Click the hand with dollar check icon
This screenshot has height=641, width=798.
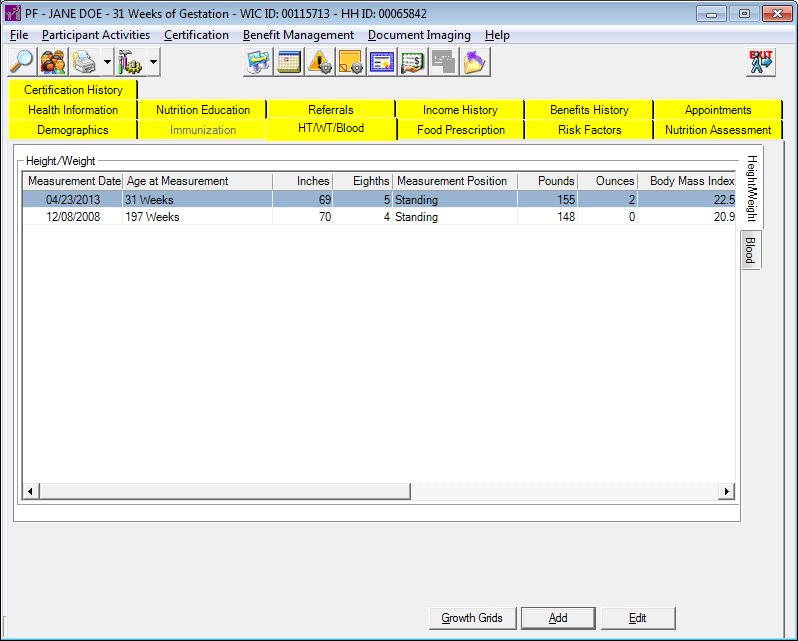point(413,62)
